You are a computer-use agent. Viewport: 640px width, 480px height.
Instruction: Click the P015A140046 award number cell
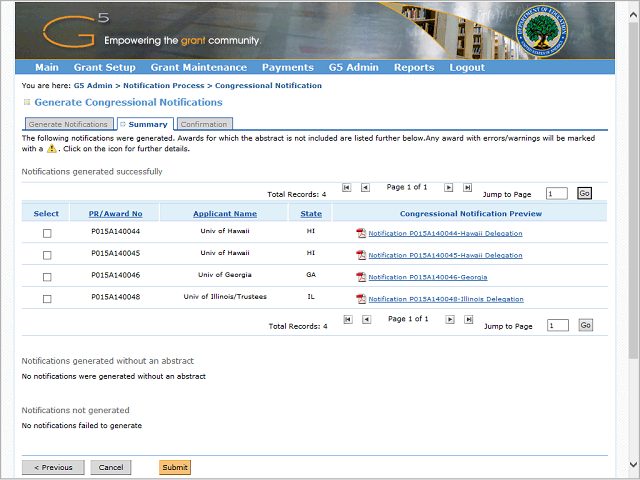pos(116,275)
